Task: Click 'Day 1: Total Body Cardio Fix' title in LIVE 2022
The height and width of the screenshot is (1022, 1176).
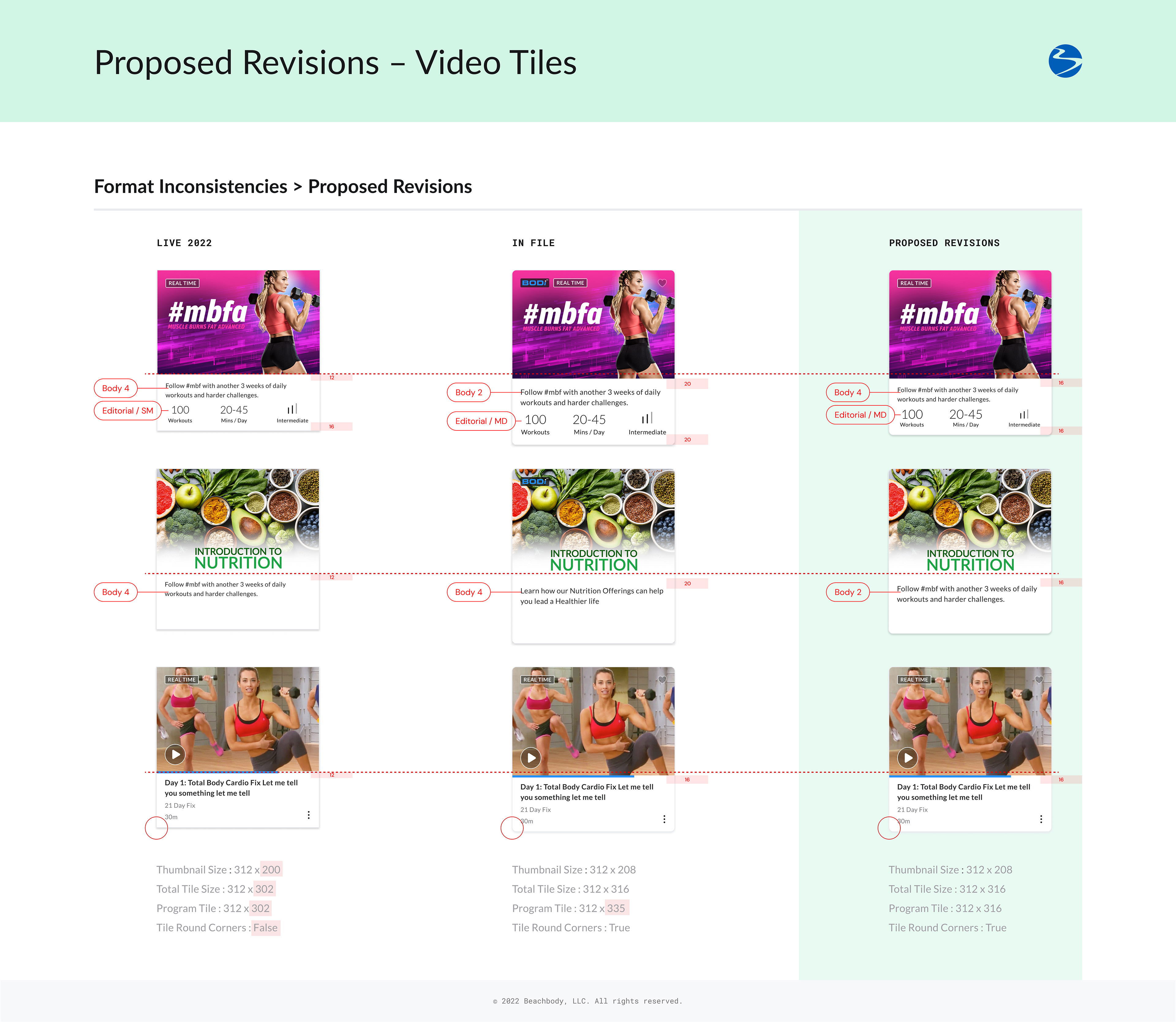Action: click(231, 787)
